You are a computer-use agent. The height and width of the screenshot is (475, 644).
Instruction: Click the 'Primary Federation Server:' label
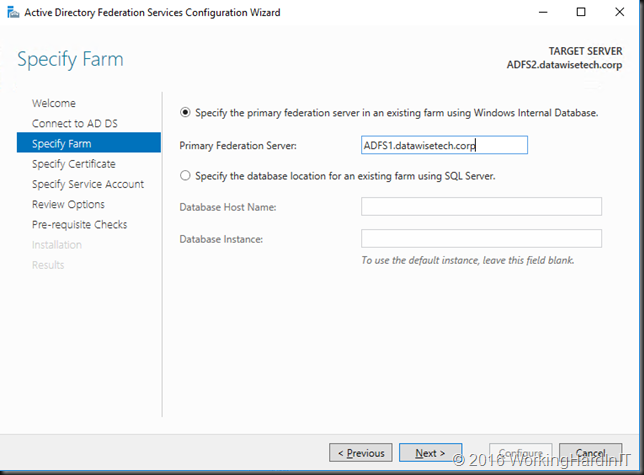[x=238, y=145]
